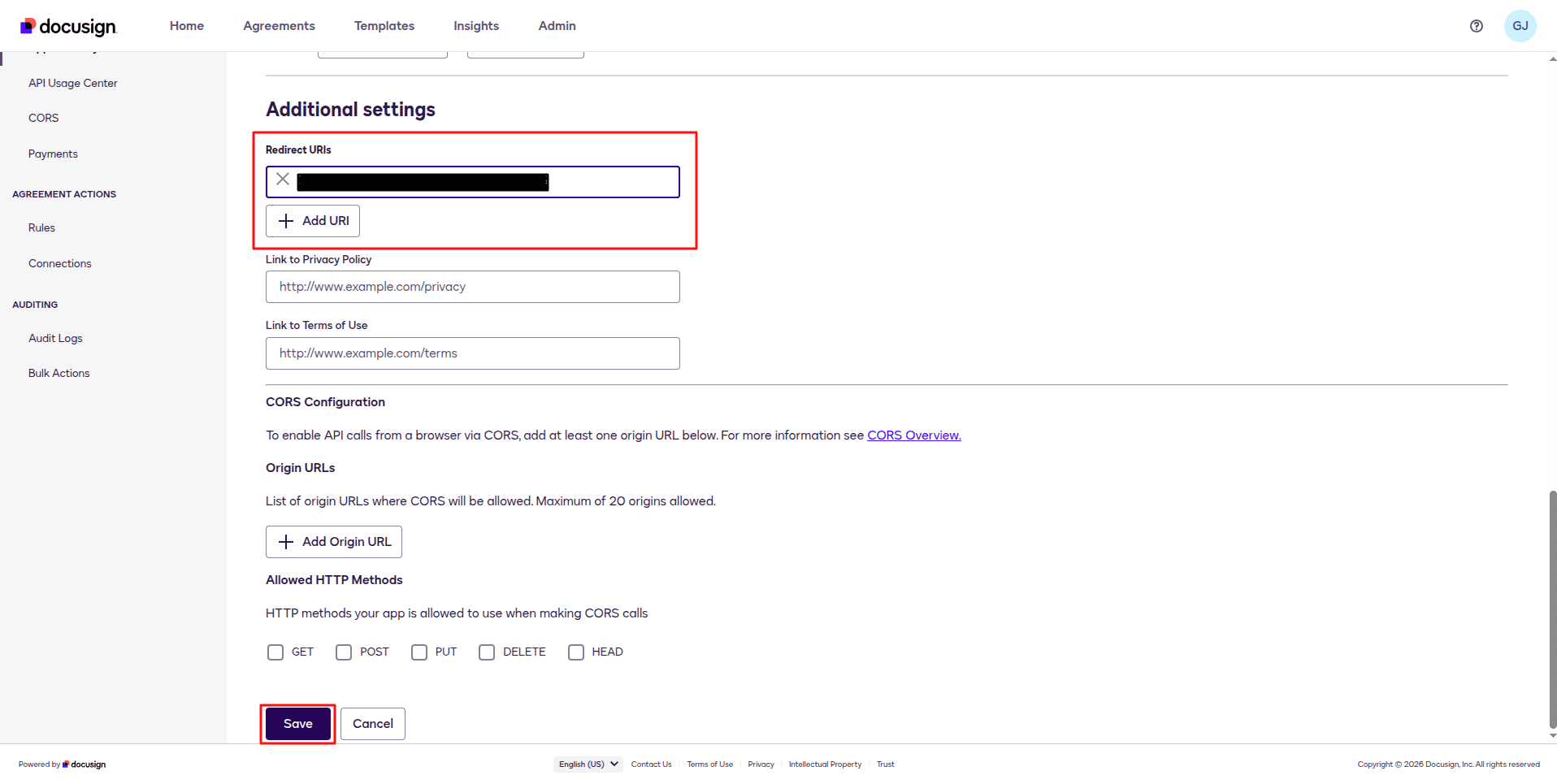Check the PUT method checkbox
This screenshot has width=1557, height=784.
tap(419, 652)
